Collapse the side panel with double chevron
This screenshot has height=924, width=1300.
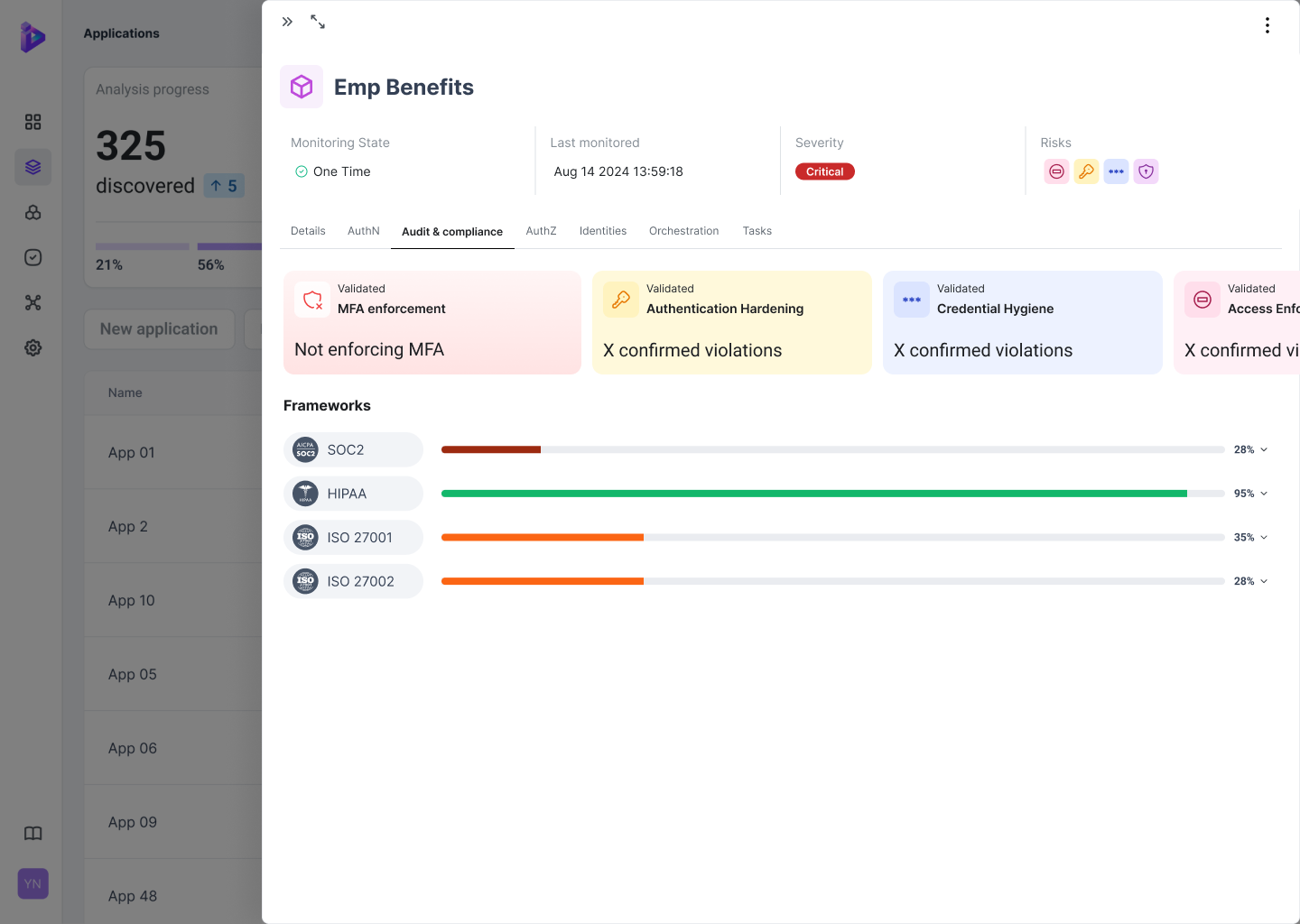point(287,22)
